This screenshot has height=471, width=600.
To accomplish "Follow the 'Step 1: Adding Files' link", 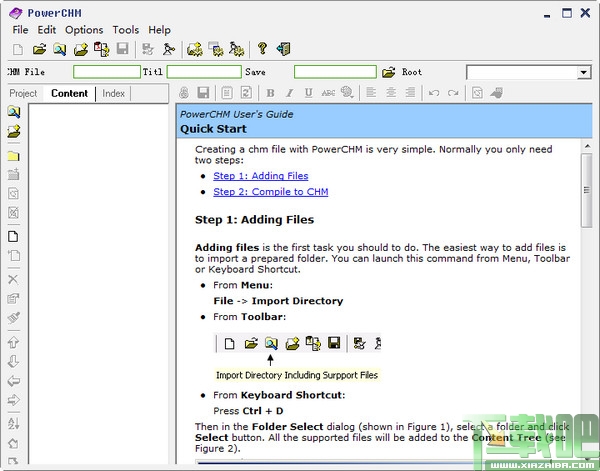I will 261,176.
